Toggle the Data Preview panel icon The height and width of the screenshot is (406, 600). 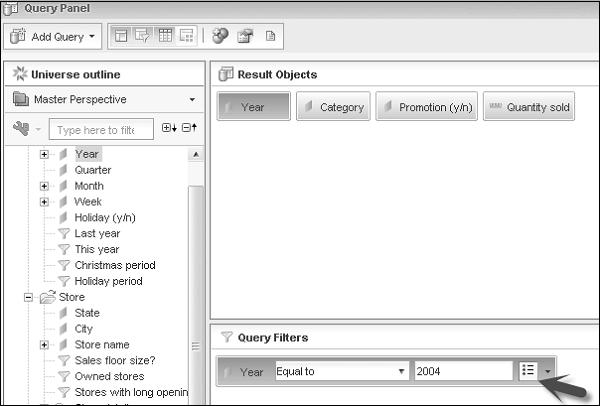point(165,36)
